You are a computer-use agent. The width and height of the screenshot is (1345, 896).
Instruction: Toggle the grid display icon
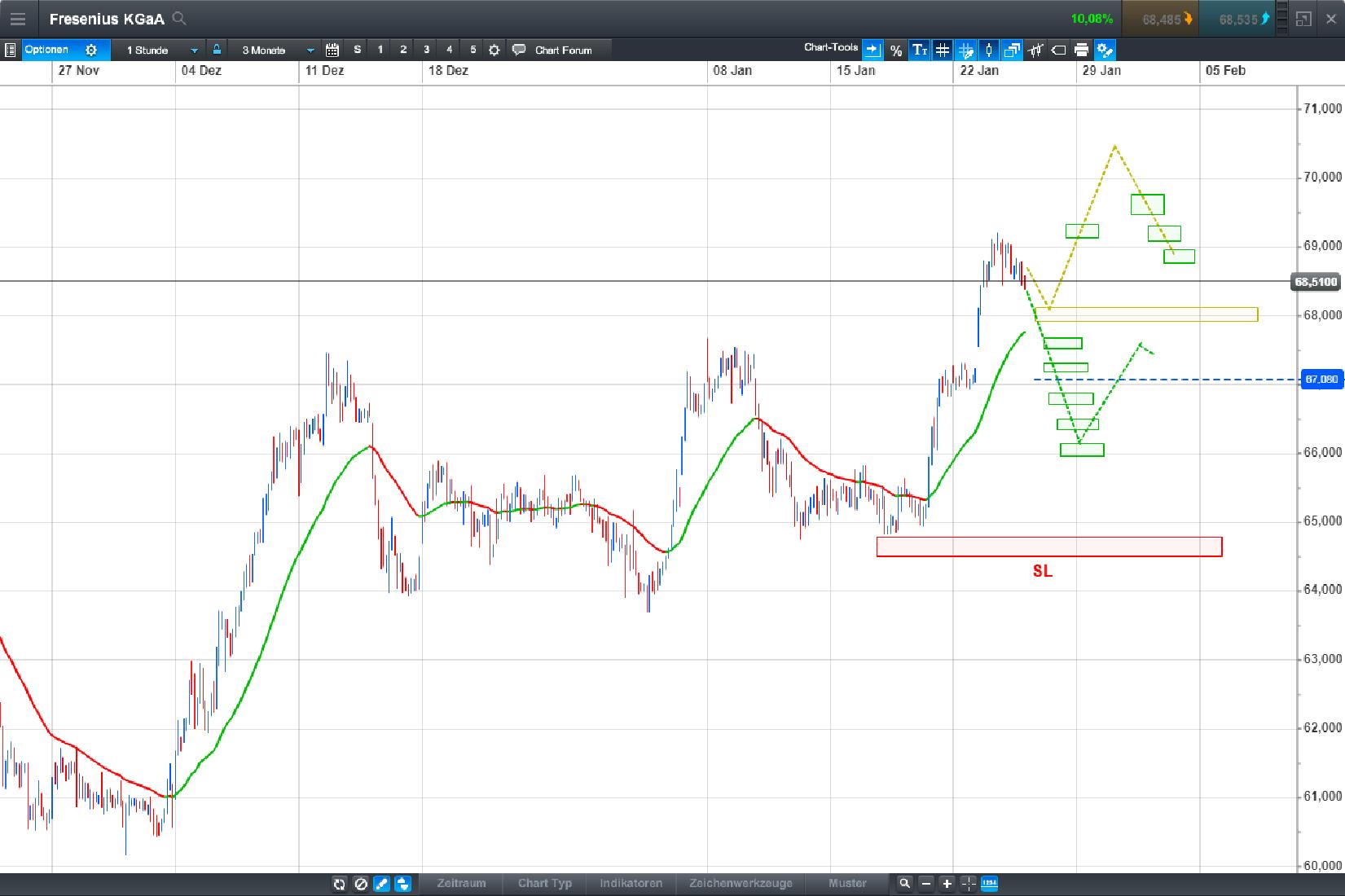[942, 50]
